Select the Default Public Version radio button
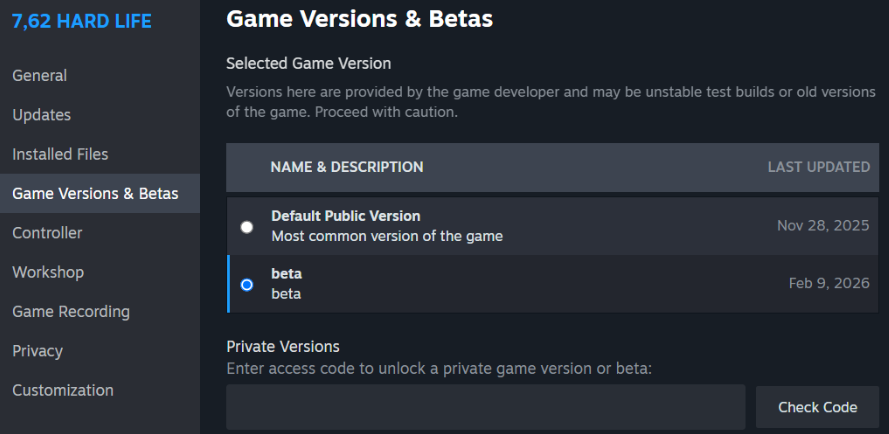The image size is (889, 434). click(247, 227)
